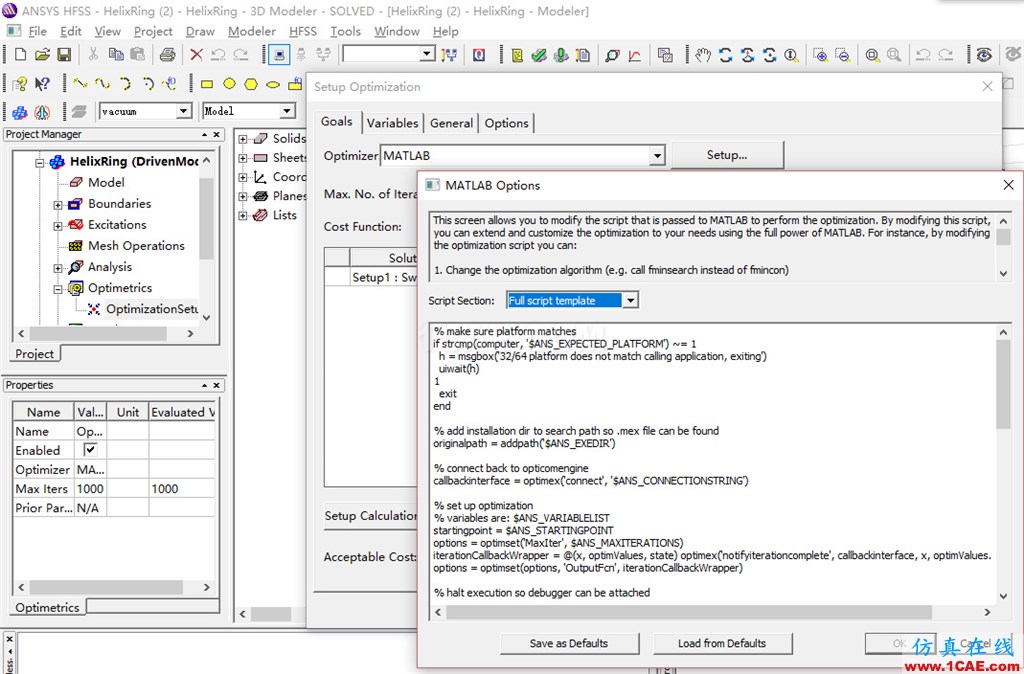Select the Draw regular polygon tool
Screen dimensions: 1024x674
(251, 84)
